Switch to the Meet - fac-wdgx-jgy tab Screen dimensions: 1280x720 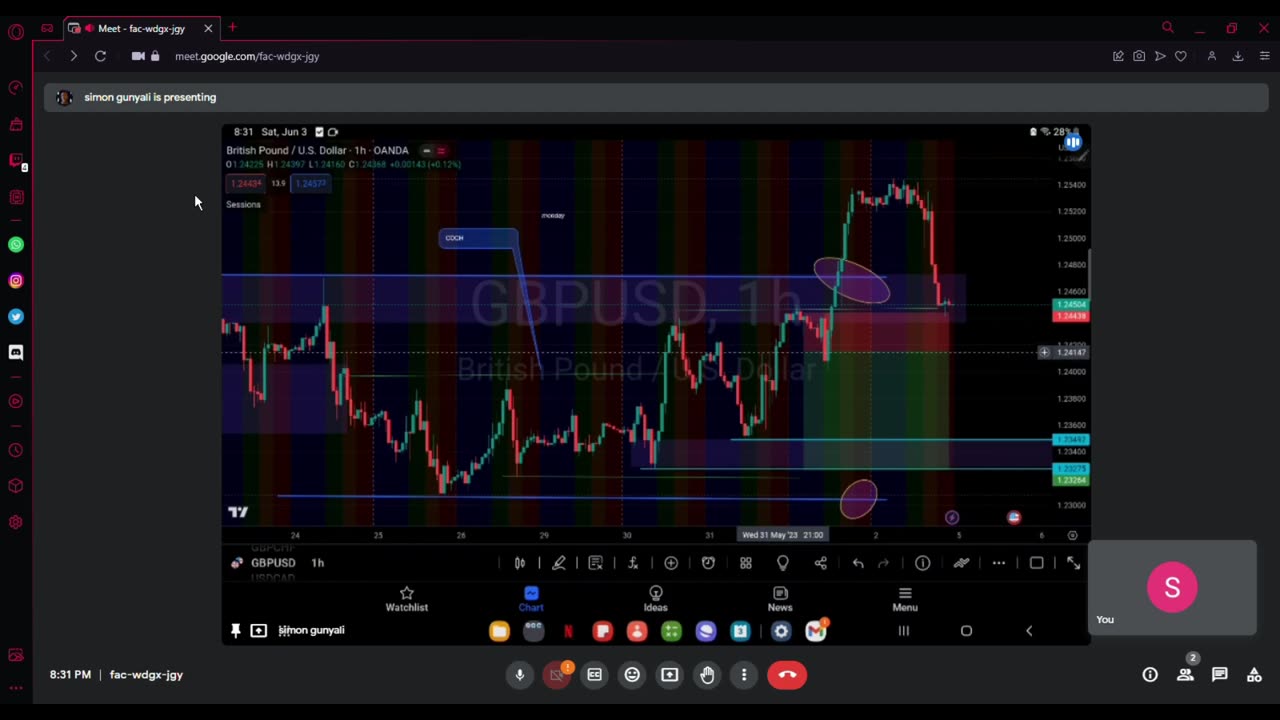pos(140,28)
